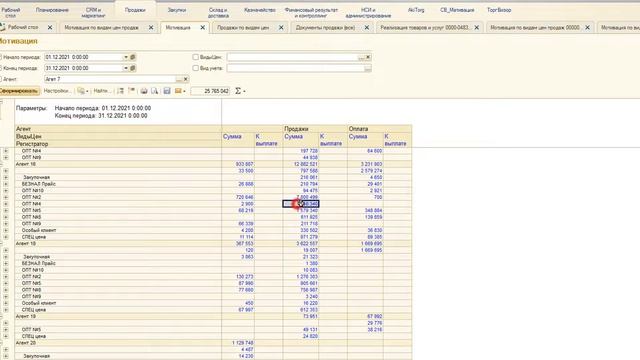This screenshot has width=640, height=360.
Task: Expand the ОПТ №10 row with payment 2 921
Action: 6,191
